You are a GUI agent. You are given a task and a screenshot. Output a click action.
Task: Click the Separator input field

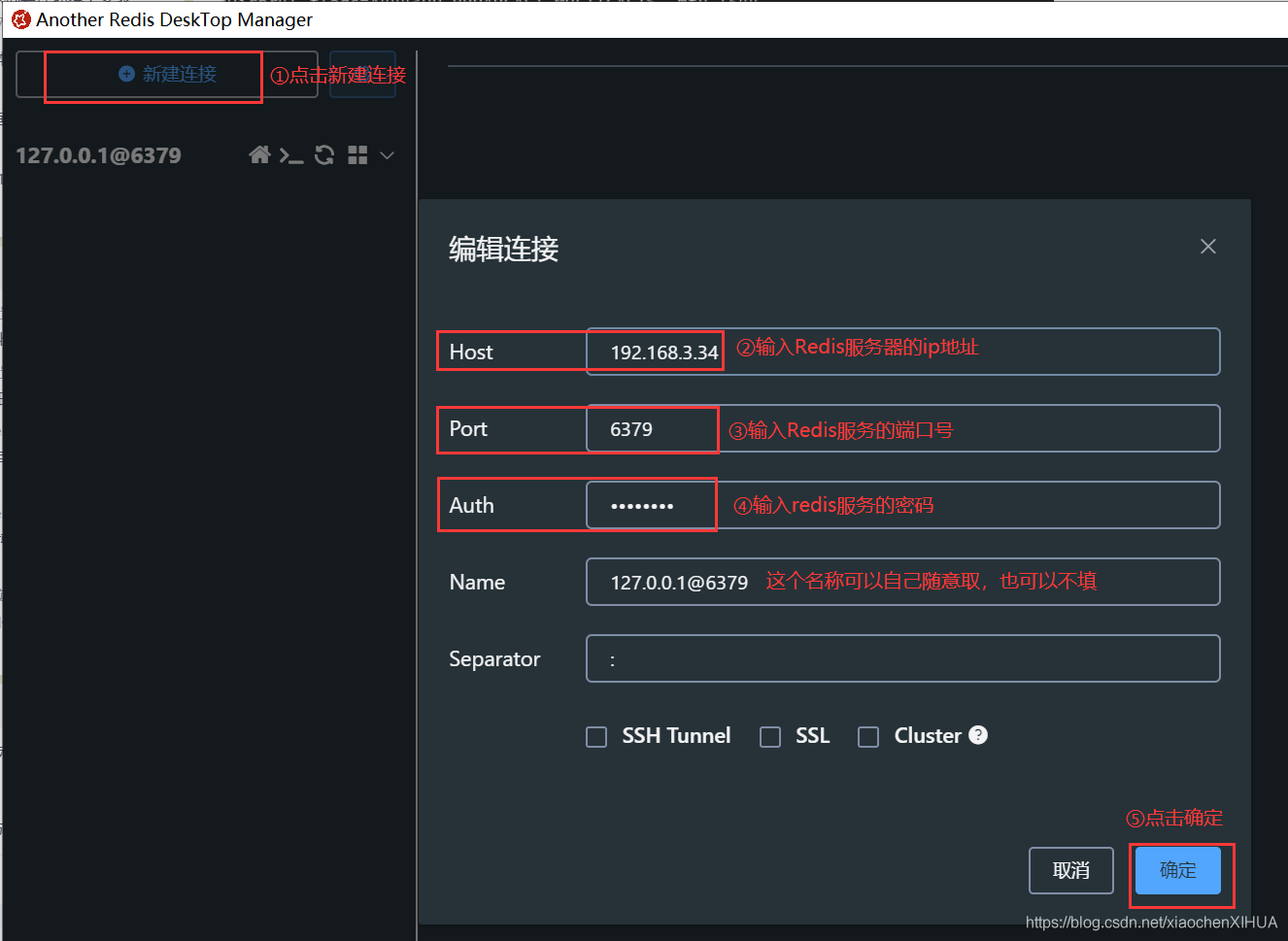tap(903, 658)
